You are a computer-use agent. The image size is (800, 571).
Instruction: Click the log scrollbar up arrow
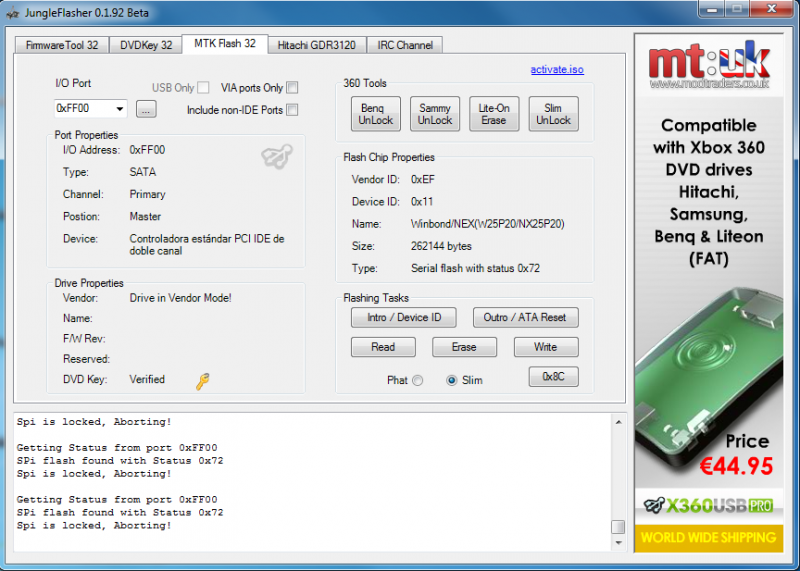coord(618,422)
